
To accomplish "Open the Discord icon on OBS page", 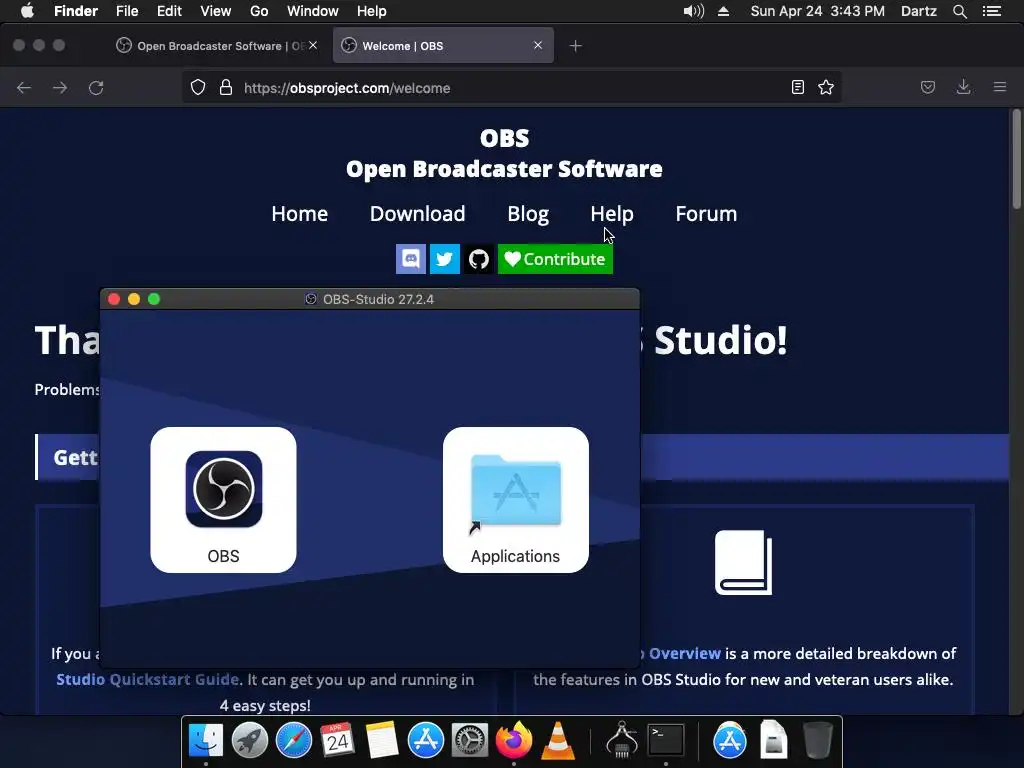I will 411,259.
